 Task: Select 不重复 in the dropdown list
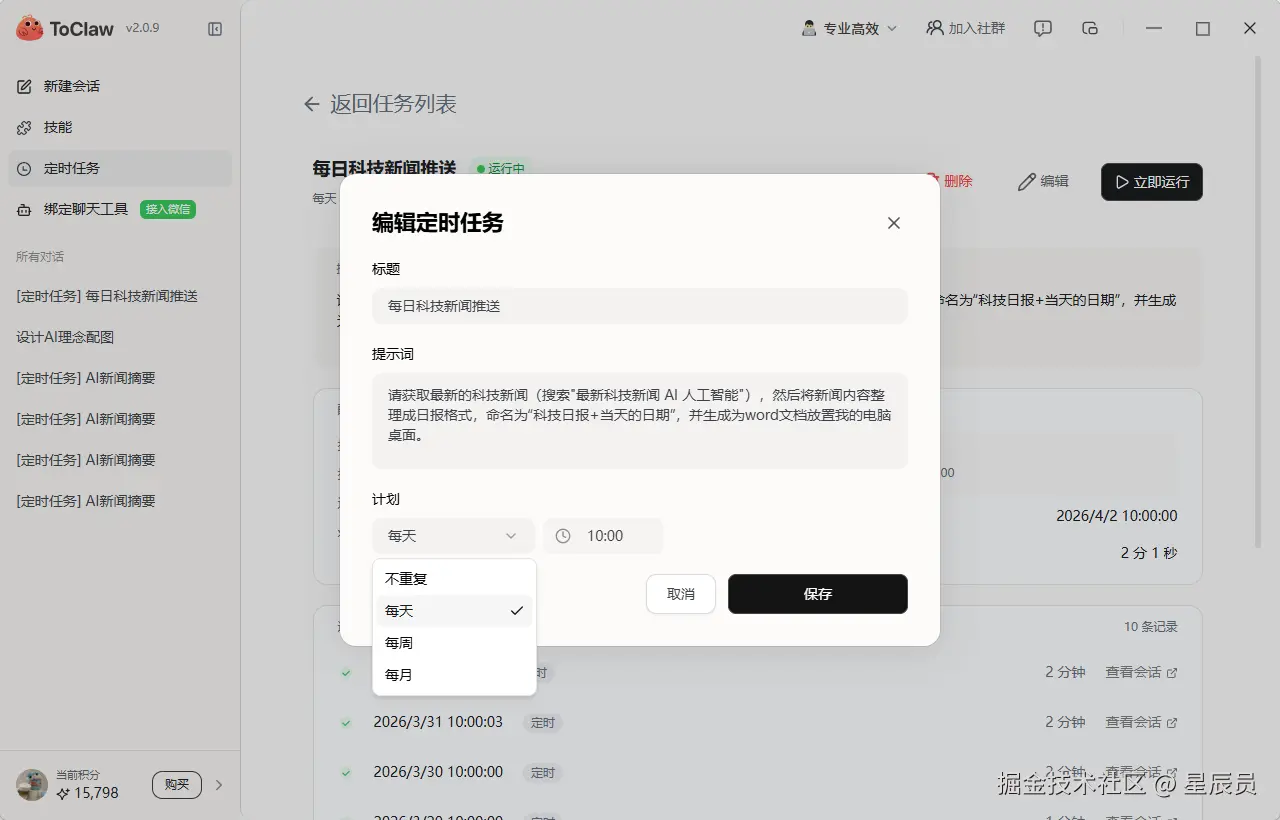[454, 579]
